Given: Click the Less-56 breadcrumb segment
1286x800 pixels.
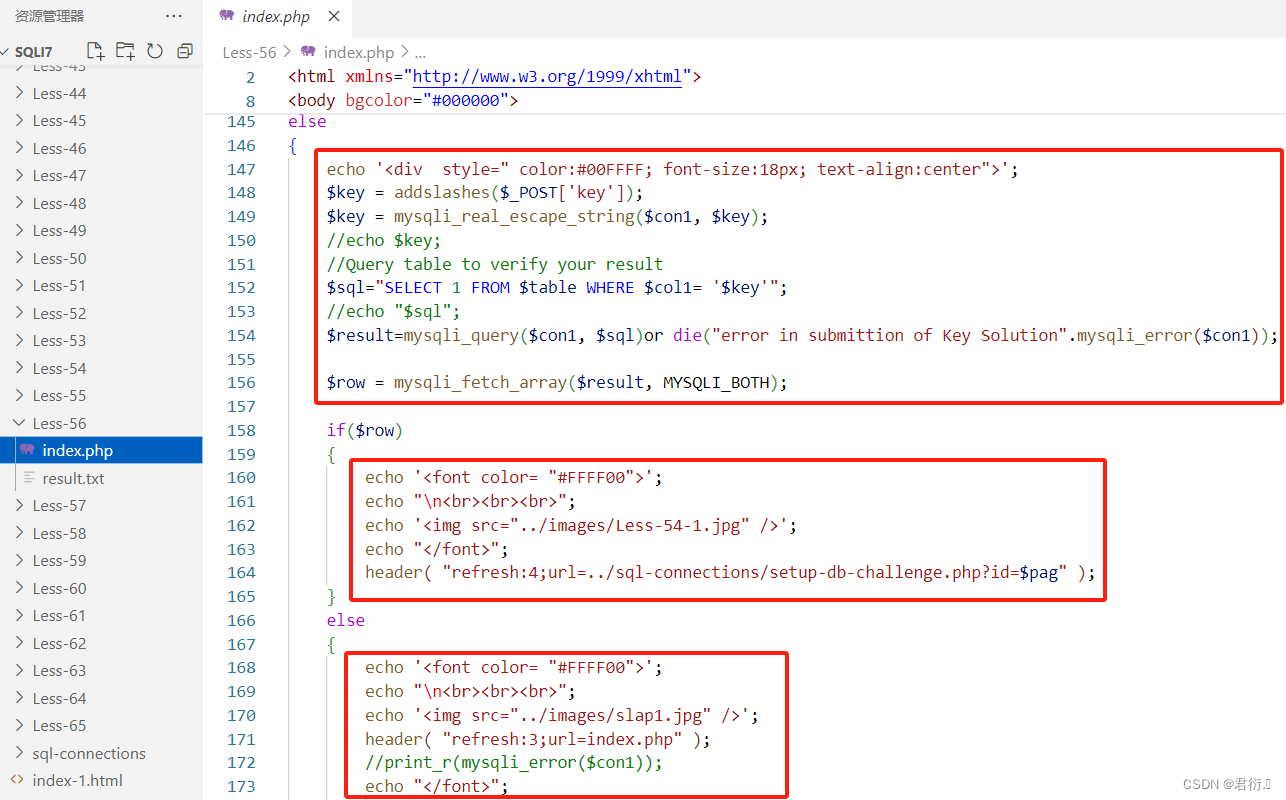Looking at the screenshot, I should tap(249, 52).
